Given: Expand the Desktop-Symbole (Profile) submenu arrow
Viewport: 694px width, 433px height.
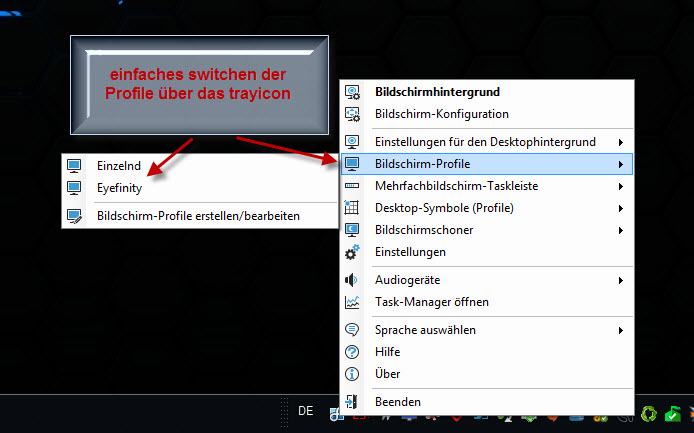Looking at the screenshot, I should (x=621, y=208).
